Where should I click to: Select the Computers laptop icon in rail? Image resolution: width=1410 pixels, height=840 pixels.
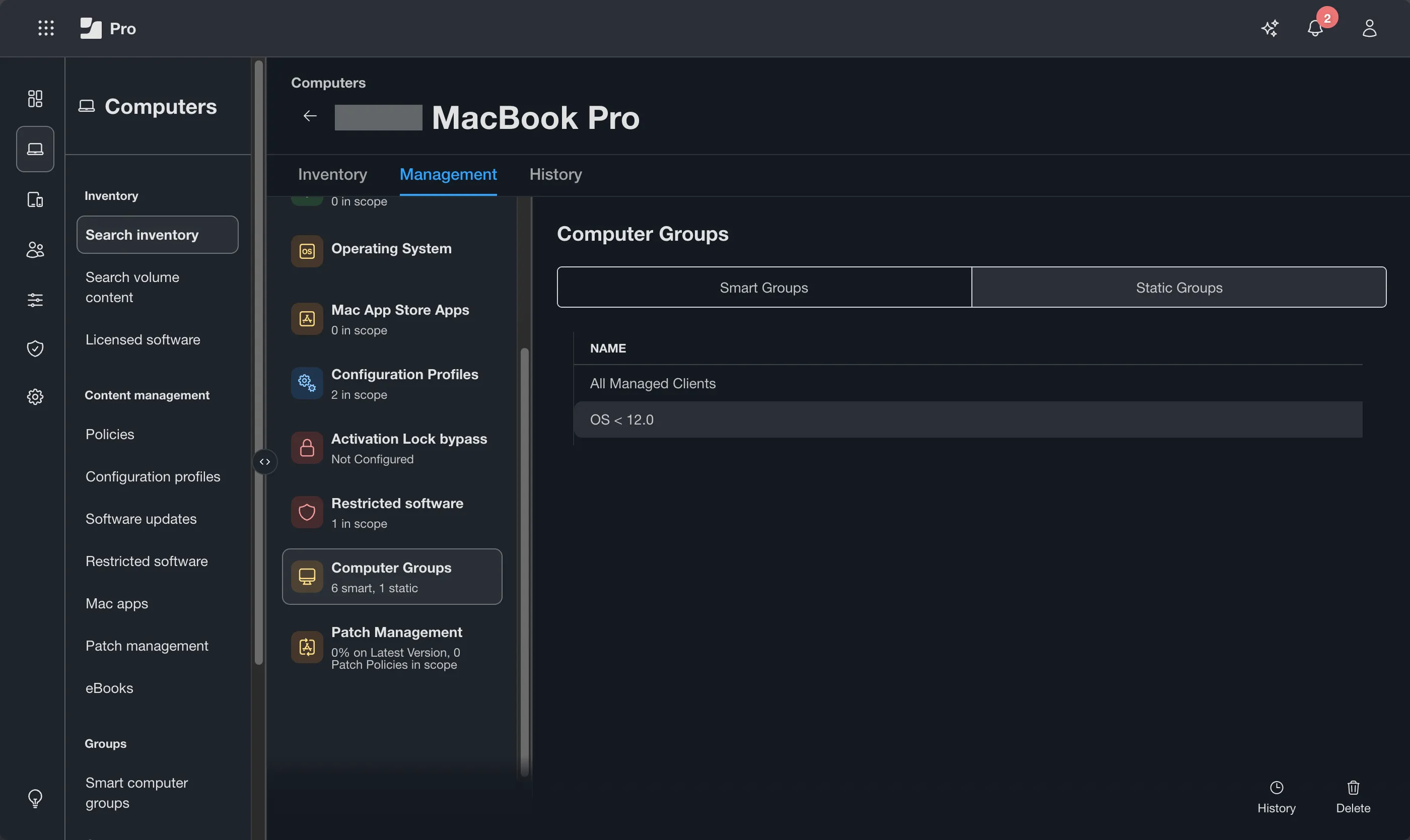[35, 149]
